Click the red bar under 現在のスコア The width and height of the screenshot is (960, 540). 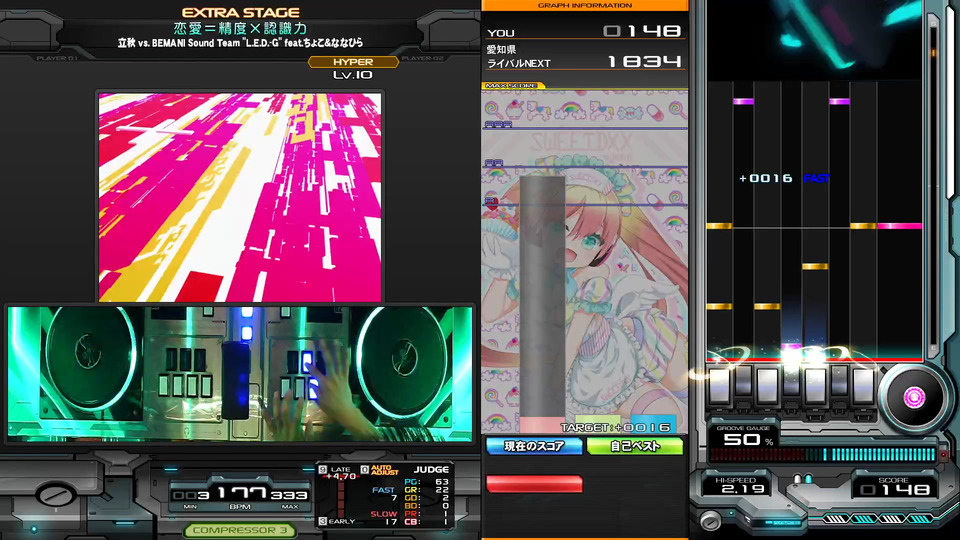(534, 484)
